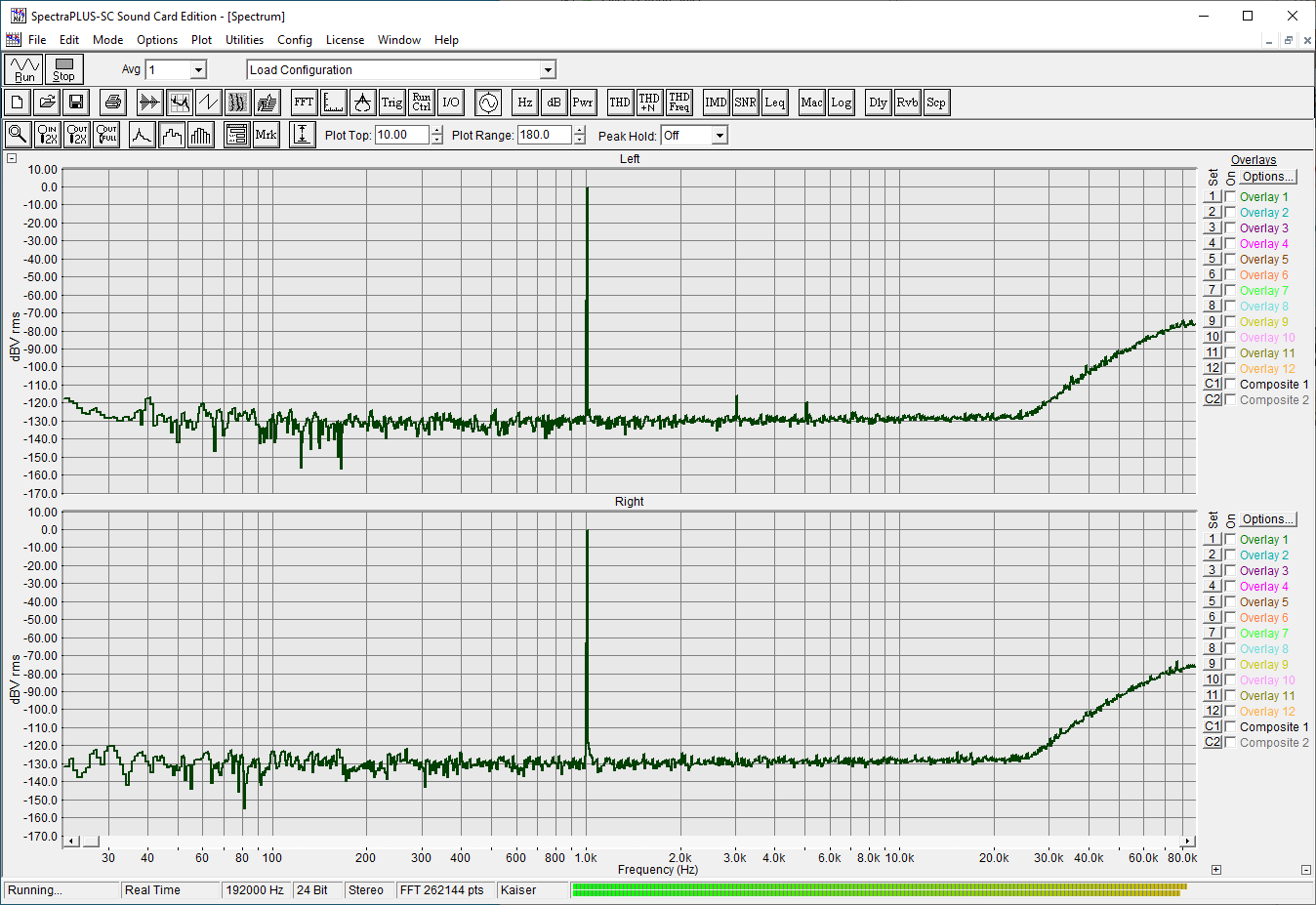The width and height of the screenshot is (1316, 905).
Task: Click the plus box at bottom right
Action: pyautogui.click(x=1215, y=869)
